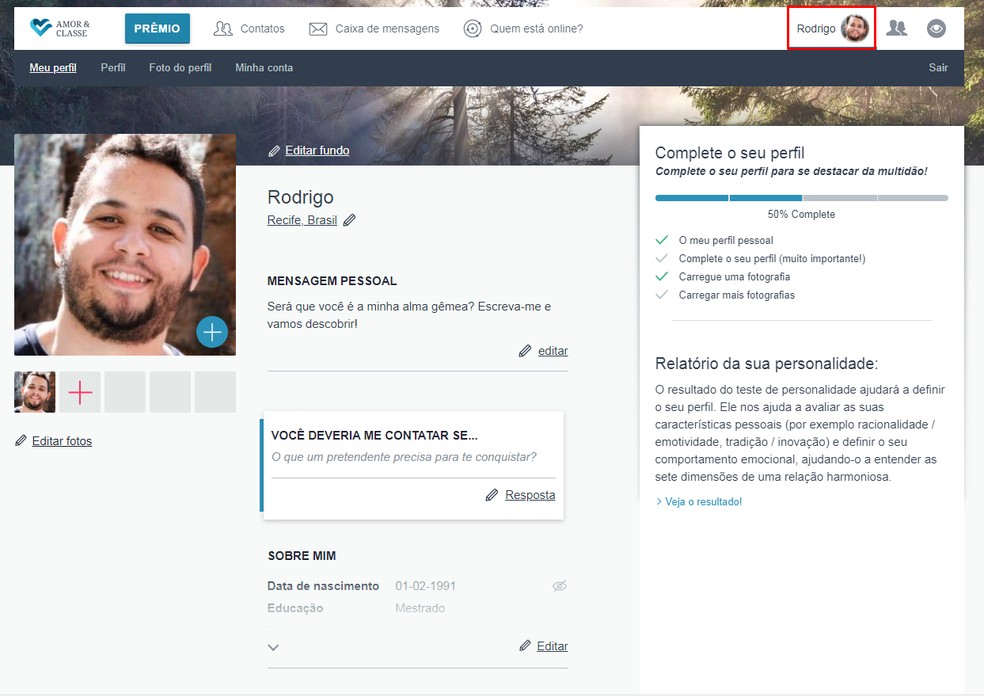Open the Minha conta tab
This screenshot has width=984, height=697.
[x=264, y=68]
